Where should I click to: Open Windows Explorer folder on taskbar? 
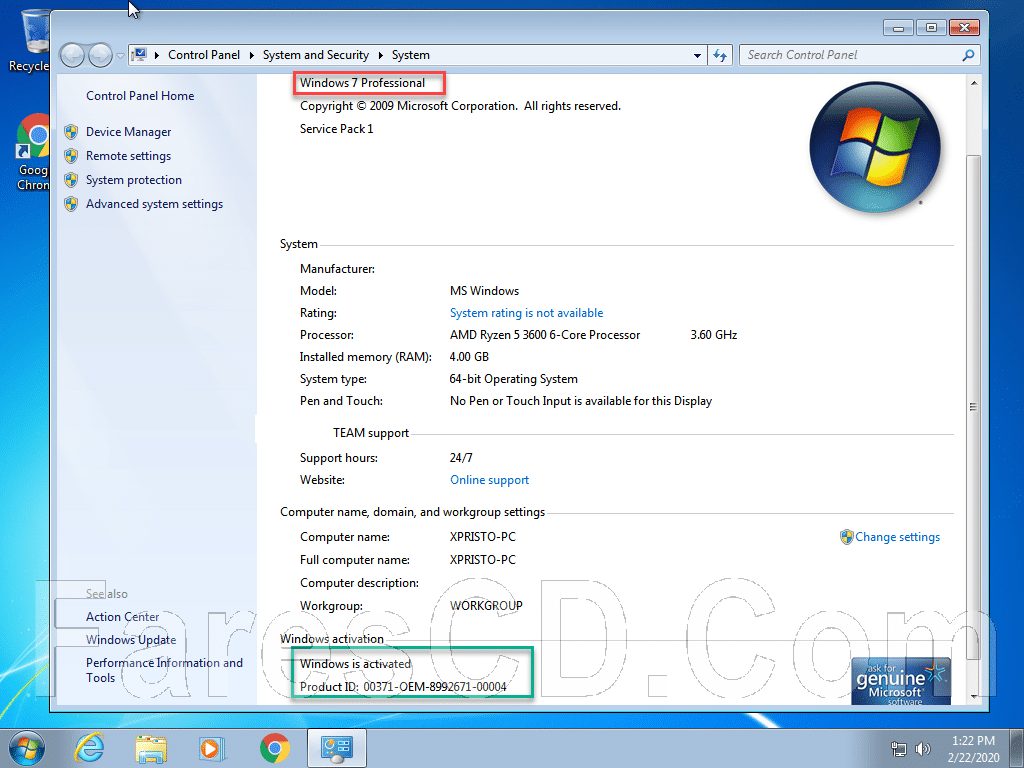point(150,748)
